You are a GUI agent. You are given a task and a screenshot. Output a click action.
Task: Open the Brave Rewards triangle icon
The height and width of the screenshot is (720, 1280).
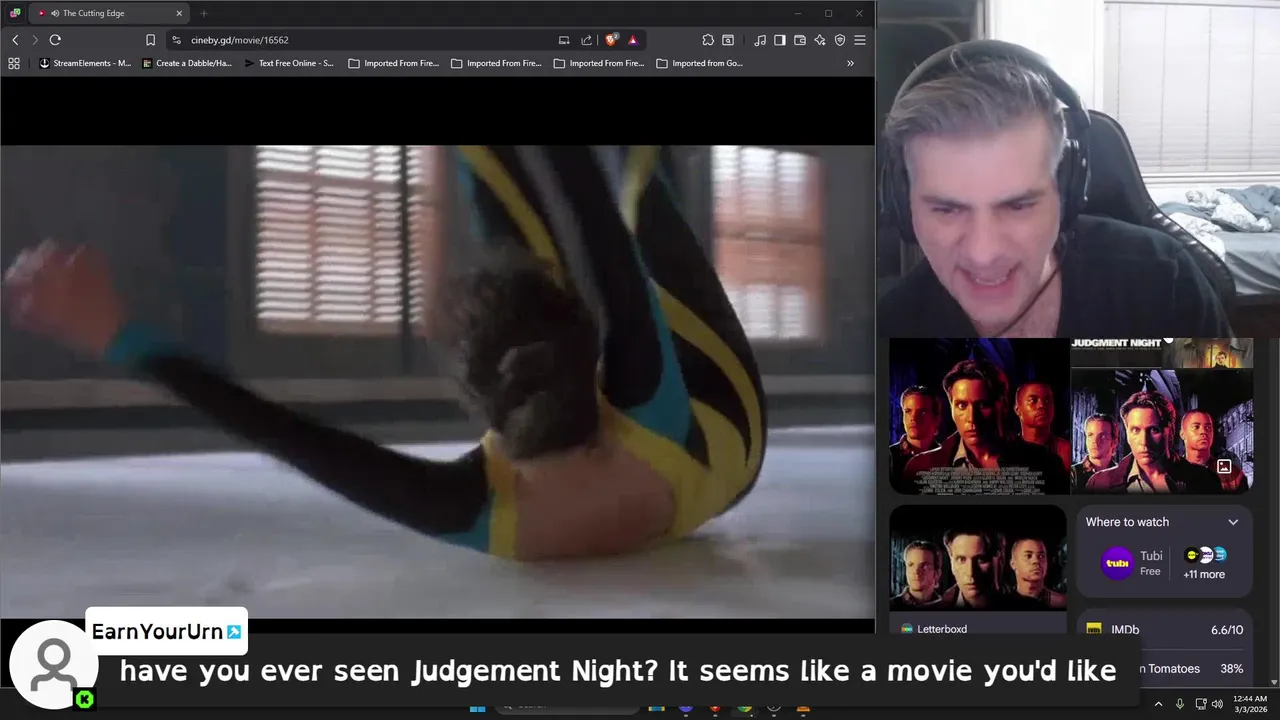(x=632, y=40)
